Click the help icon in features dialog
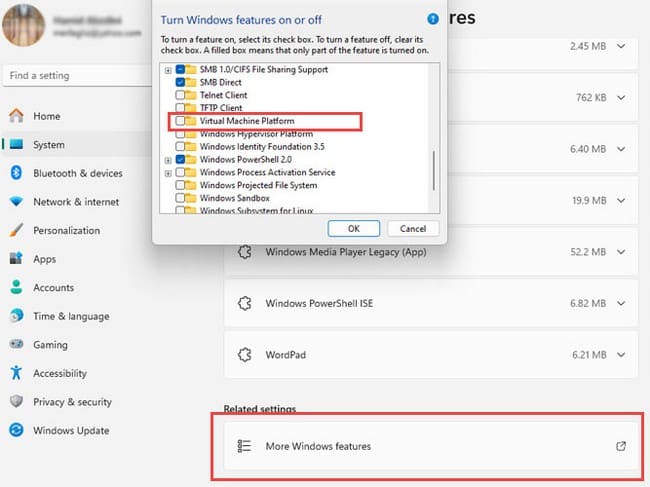The height and width of the screenshot is (487, 650). click(x=432, y=18)
